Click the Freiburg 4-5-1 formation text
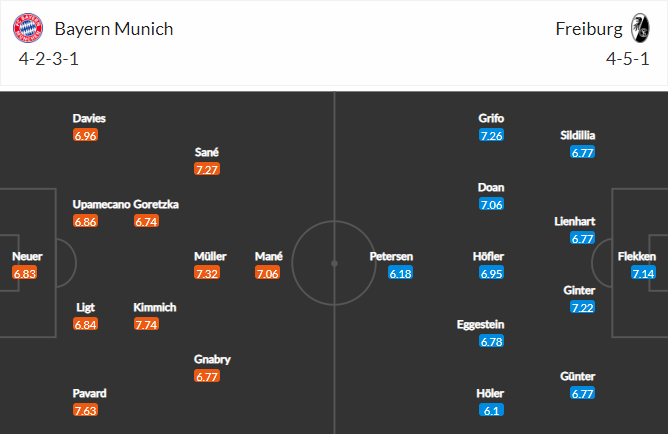This screenshot has height=434, width=668. (x=628, y=59)
